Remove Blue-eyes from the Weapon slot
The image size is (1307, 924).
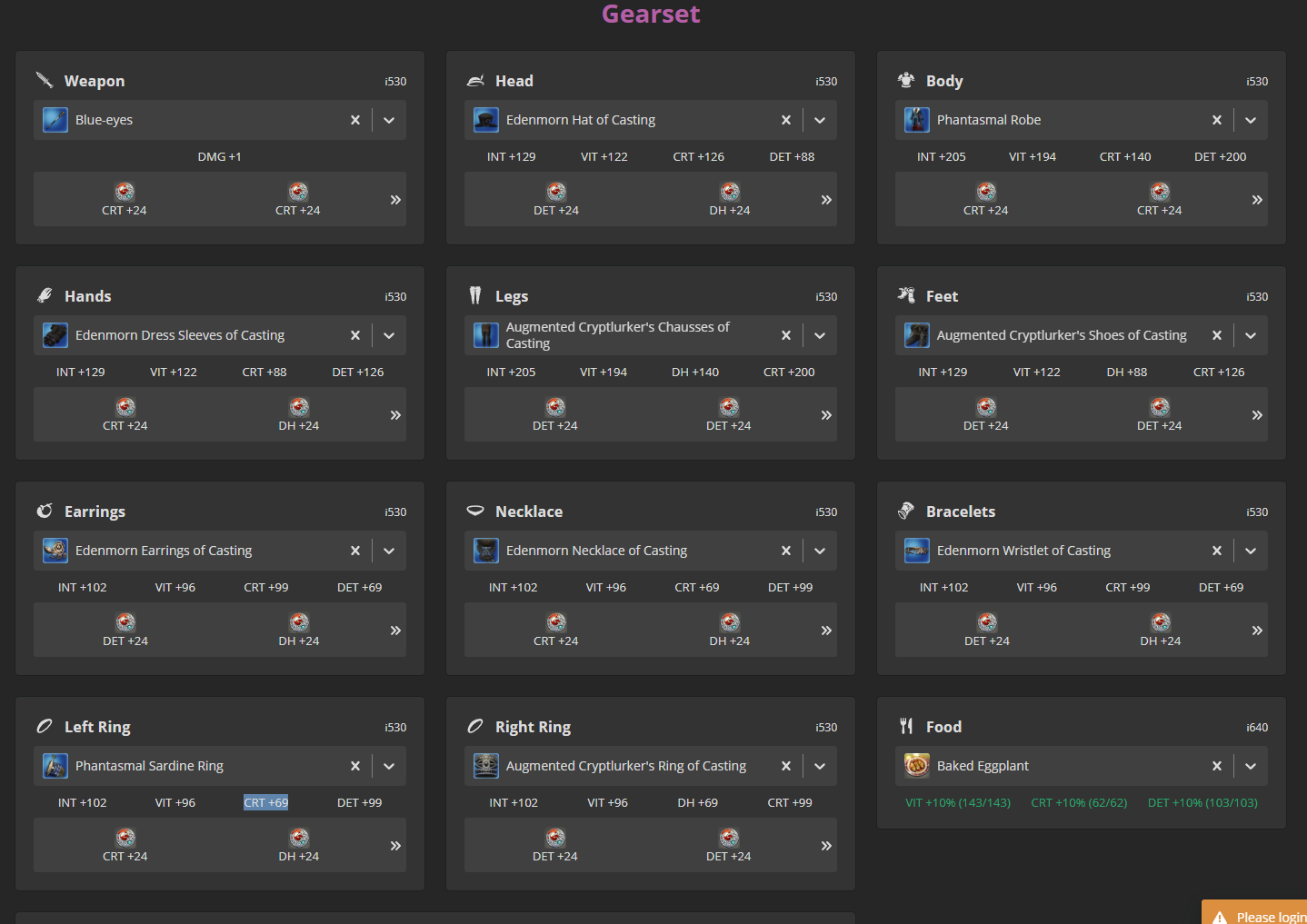click(x=355, y=120)
